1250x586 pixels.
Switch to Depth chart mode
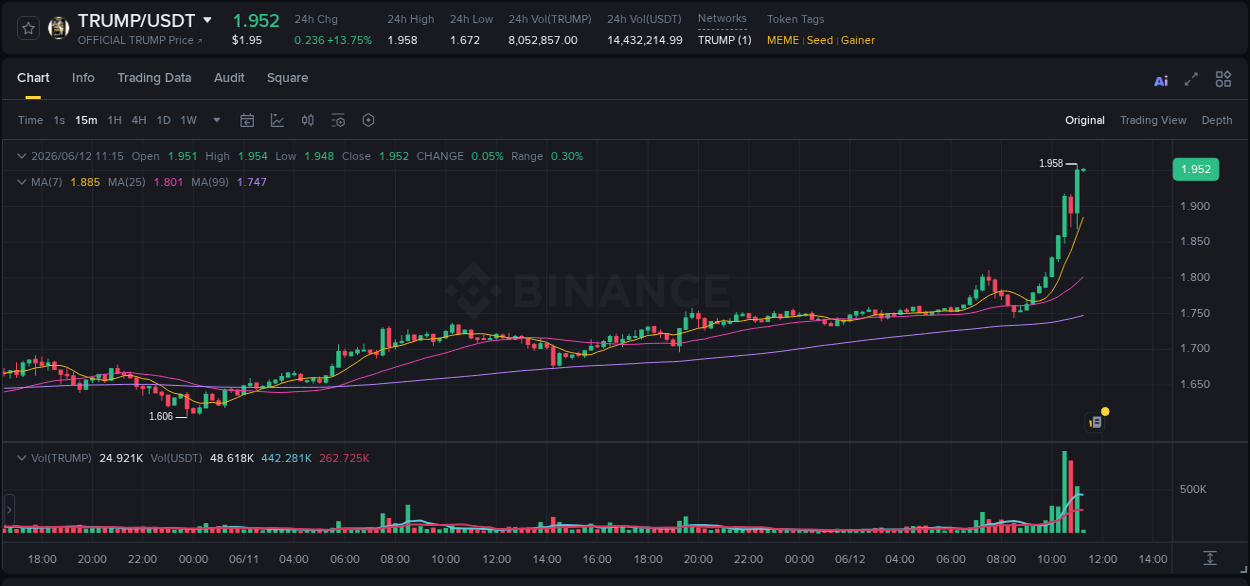pos(1217,120)
